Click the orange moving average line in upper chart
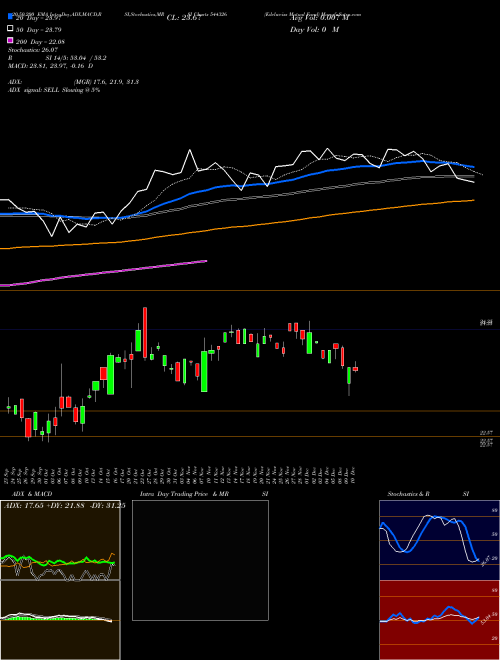This screenshot has width=500, height=660. pos(236,227)
